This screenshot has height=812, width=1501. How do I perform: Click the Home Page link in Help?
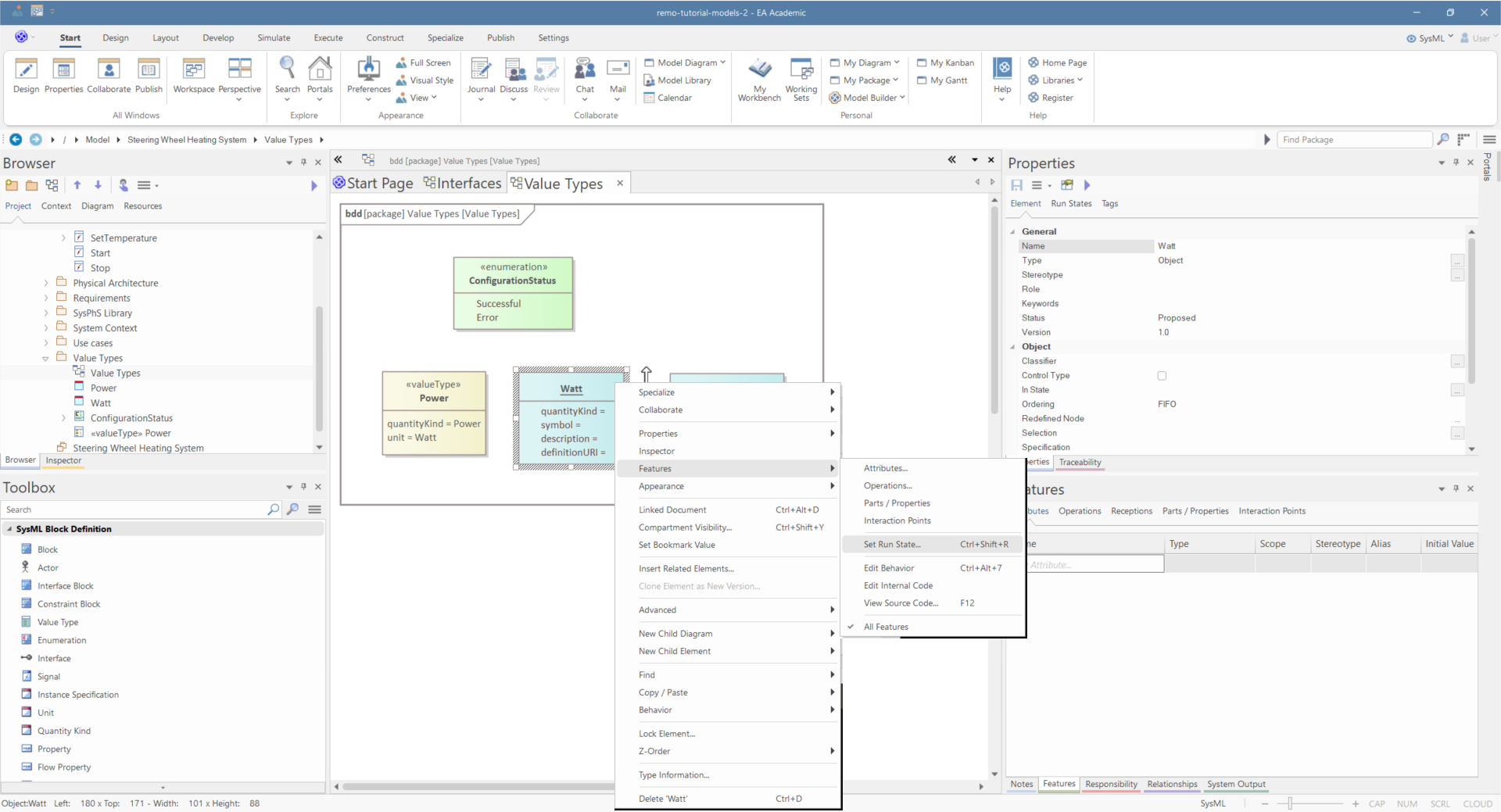pyautogui.click(x=1063, y=63)
